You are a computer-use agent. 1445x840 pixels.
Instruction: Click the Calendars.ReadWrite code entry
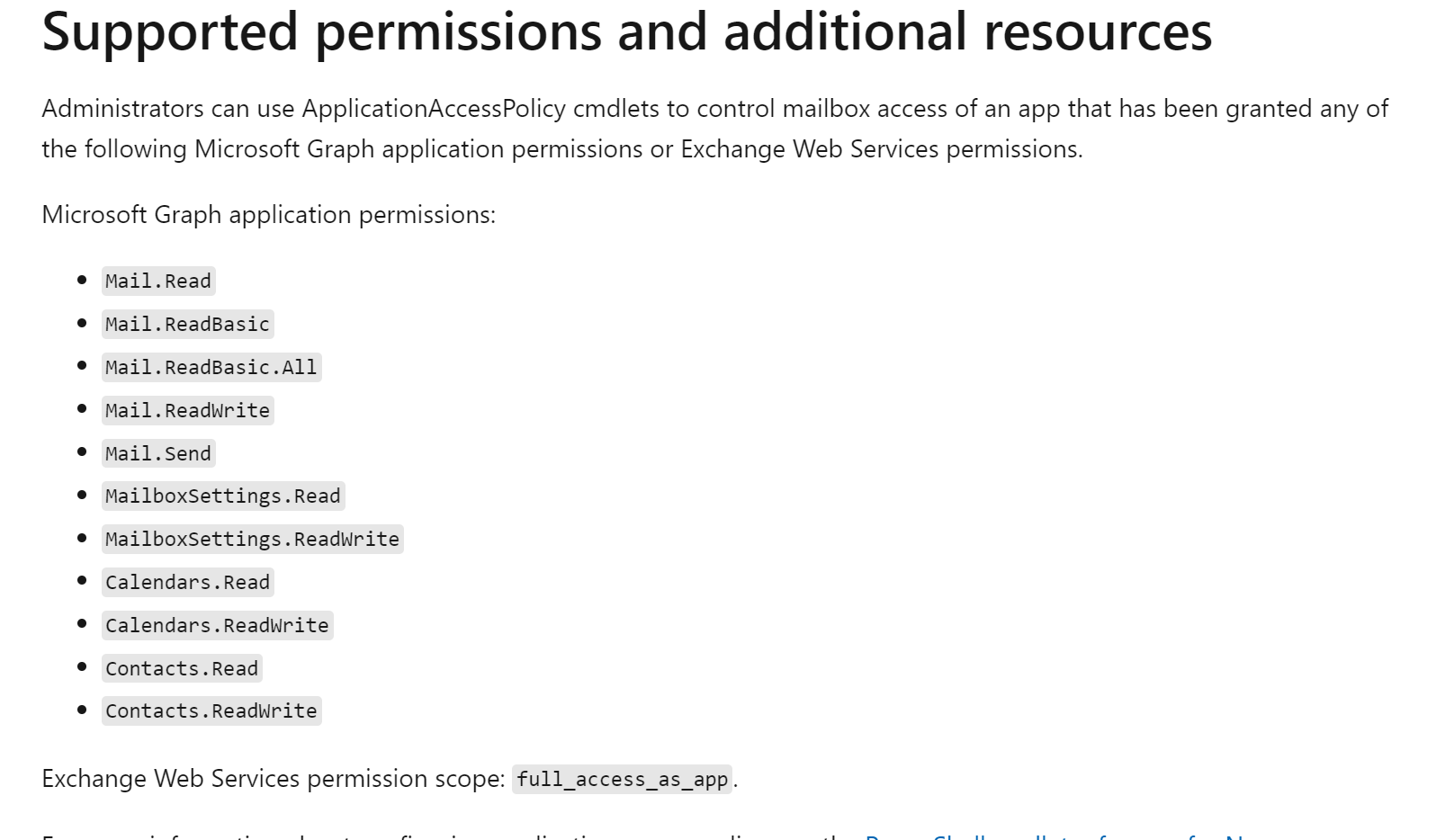(x=217, y=626)
